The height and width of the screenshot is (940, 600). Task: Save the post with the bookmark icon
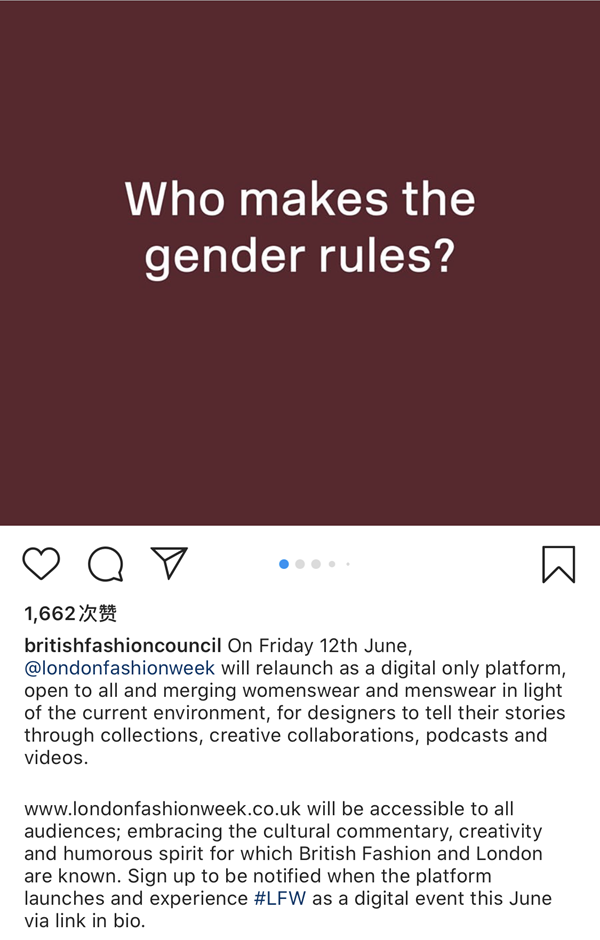559,564
